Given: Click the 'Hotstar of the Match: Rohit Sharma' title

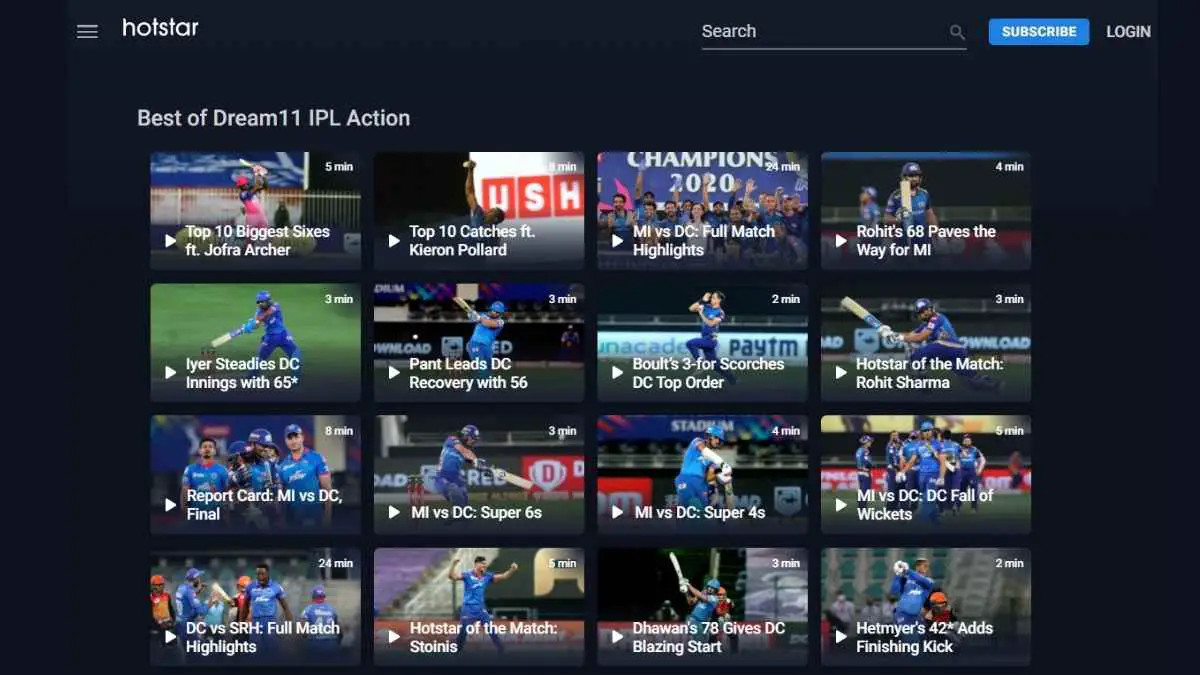Looking at the screenshot, I should click(930, 373).
